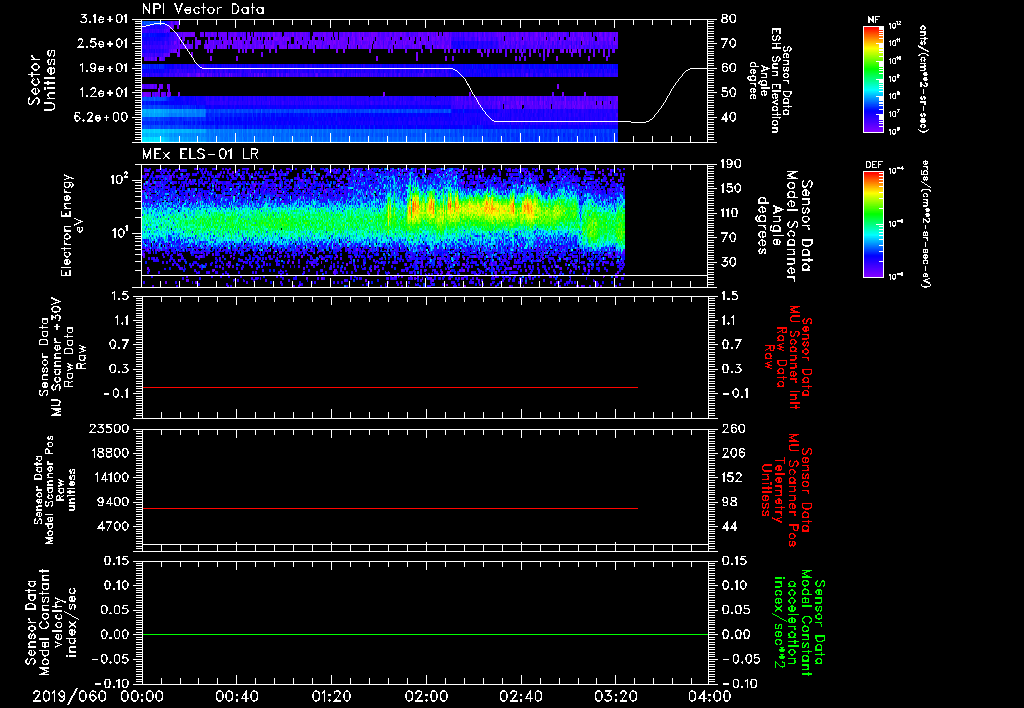This screenshot has height=708, width=1024.
Task: Click the "80" sun elevation tick value
Action: point(728,19)
